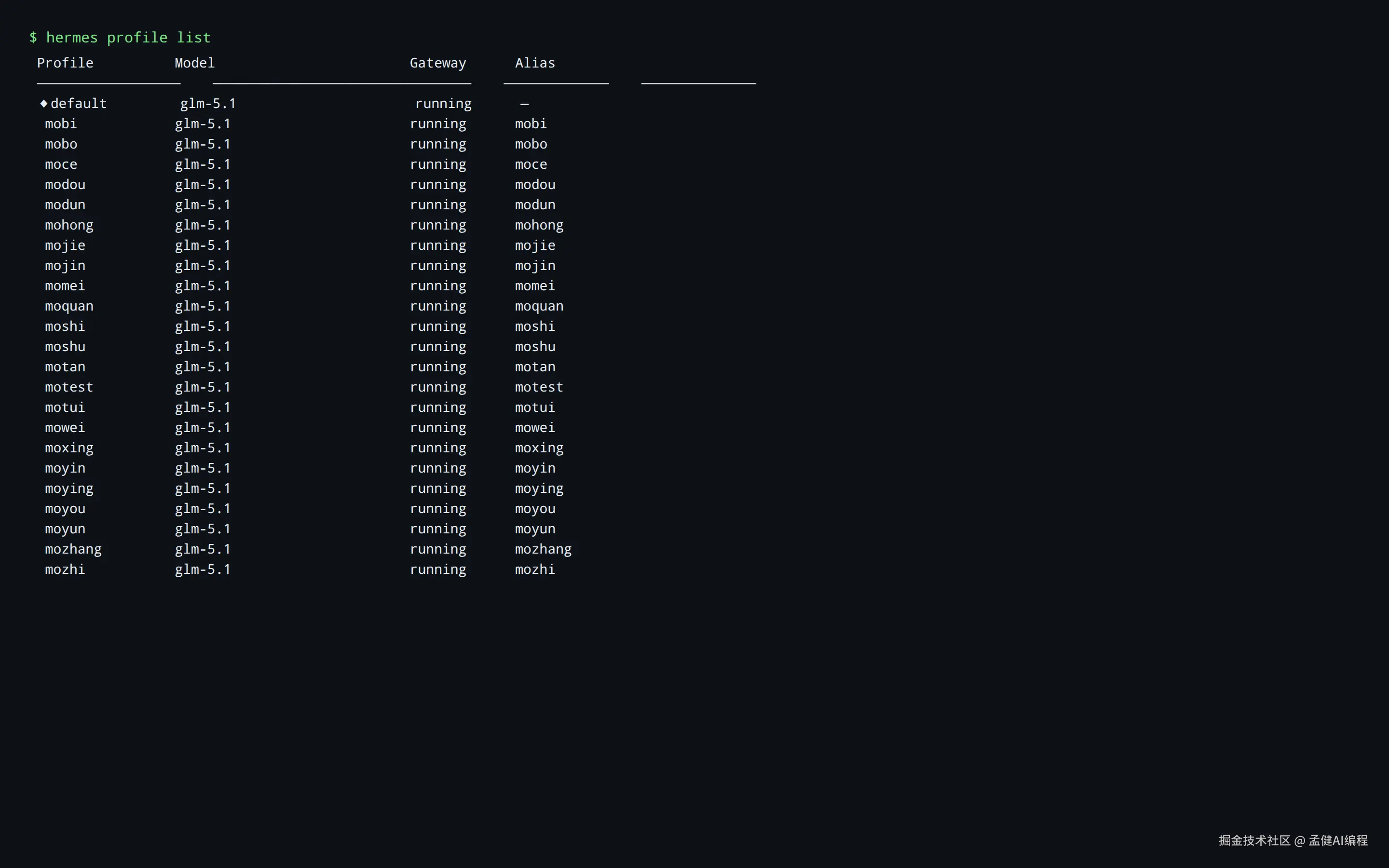1389x868 pixels.
Task: Click the running status of moxing
Action: point(438,448)
